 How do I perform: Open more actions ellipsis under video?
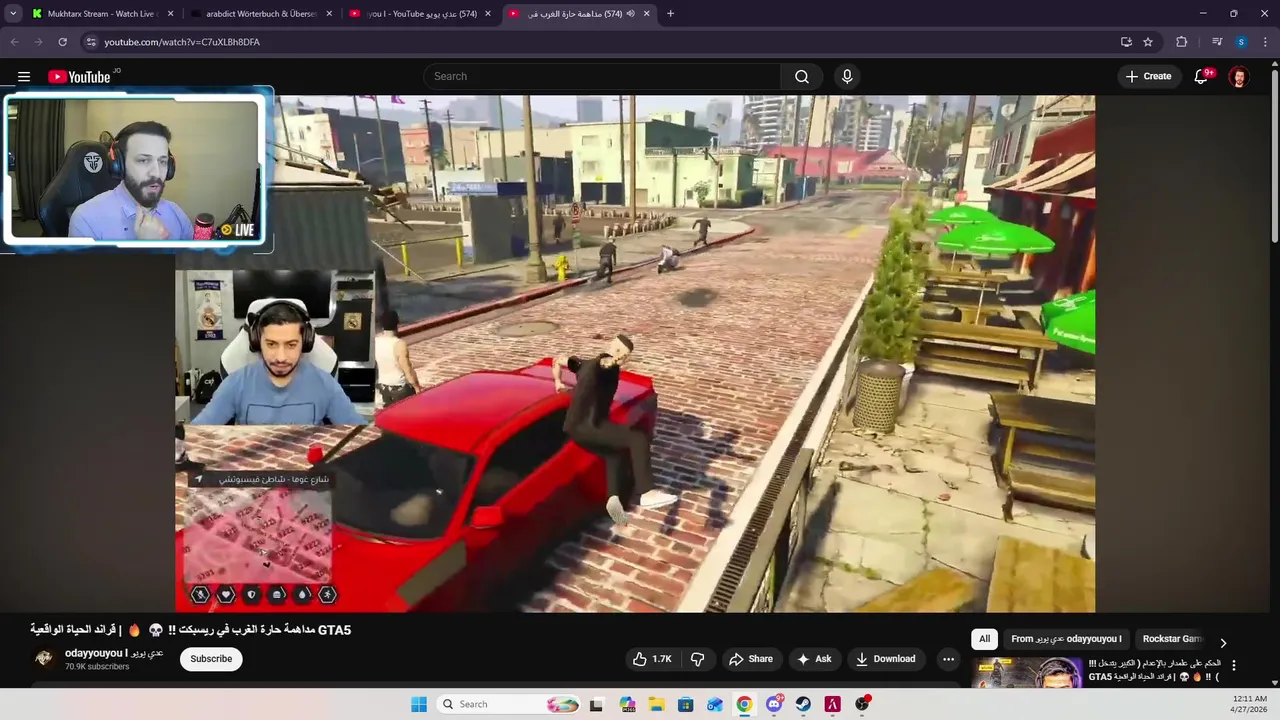tap(948, 659)
